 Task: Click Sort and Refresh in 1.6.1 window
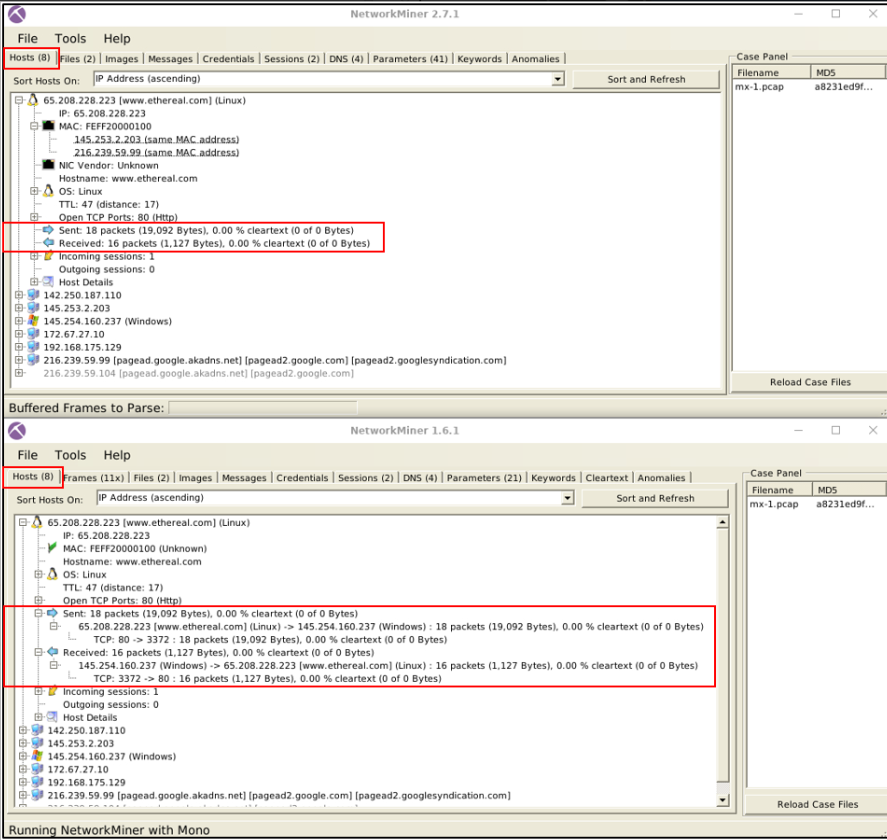pyautogui.click(x=655, y=498)
